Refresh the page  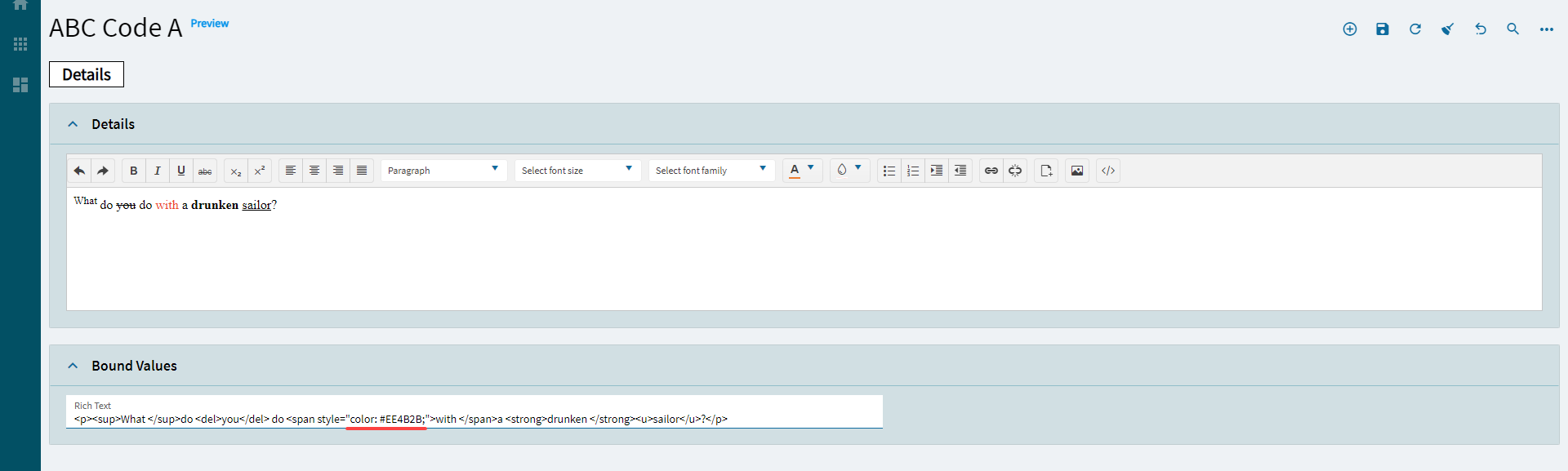pyautogui.click(x=1415, y=29)
